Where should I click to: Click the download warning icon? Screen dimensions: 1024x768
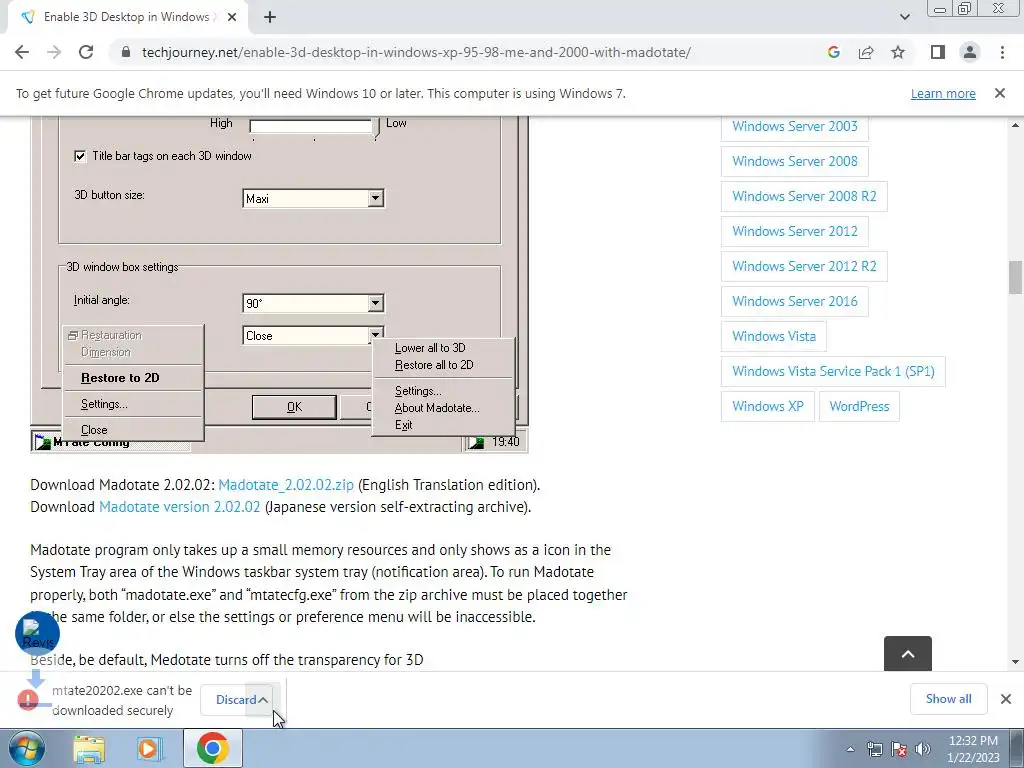click(x=28, y=699)
